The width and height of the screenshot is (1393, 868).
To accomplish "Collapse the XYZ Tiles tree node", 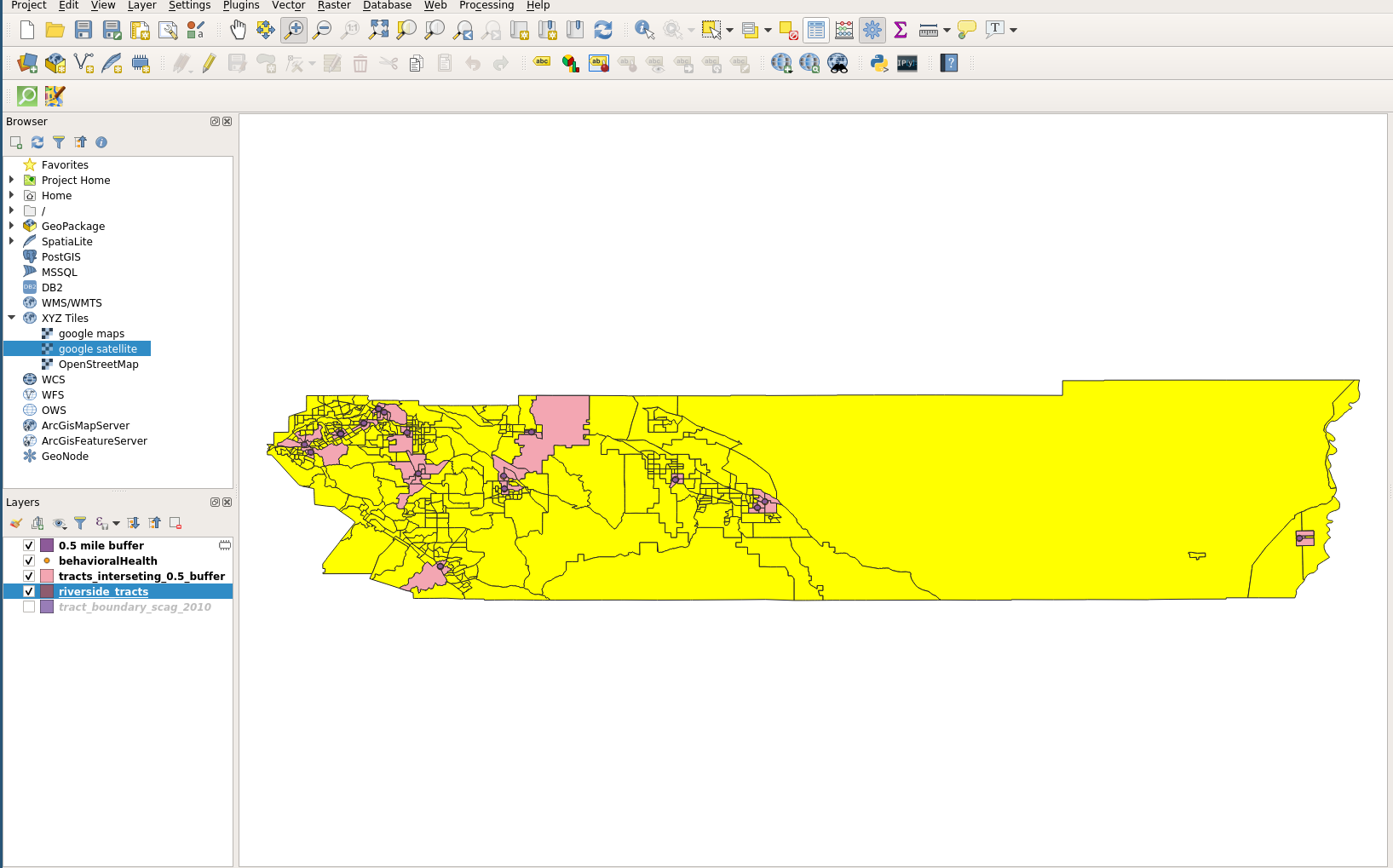I will [12, 318].
